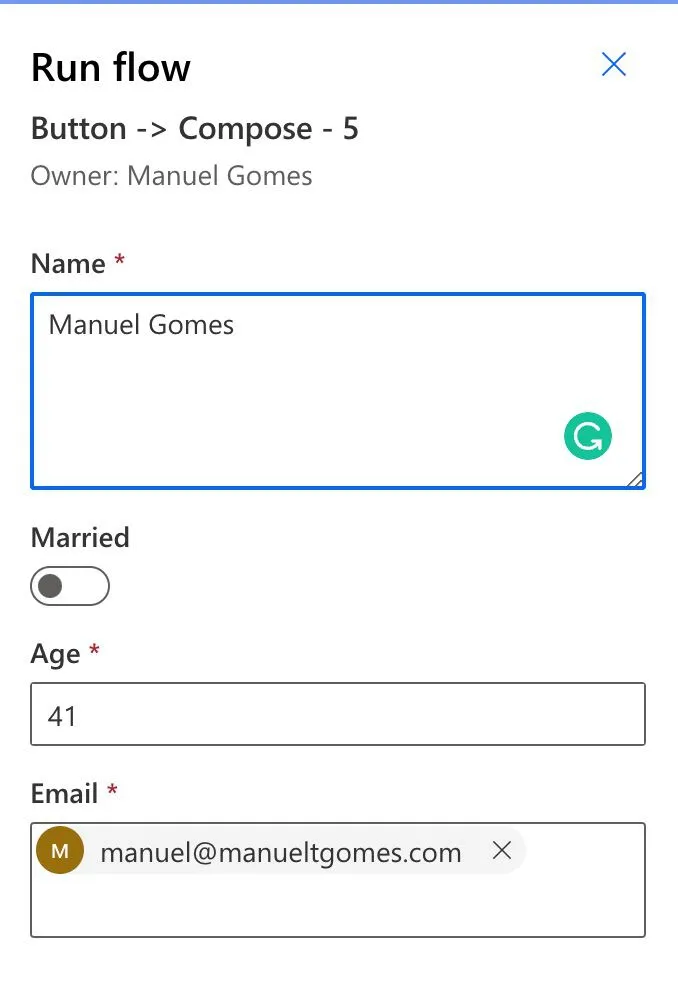Click the "Button -> Compose - 5" flow title
Image resolution: width=678 pixels, height=982 pixels.
pyautogui.click(x=195, y=129)
